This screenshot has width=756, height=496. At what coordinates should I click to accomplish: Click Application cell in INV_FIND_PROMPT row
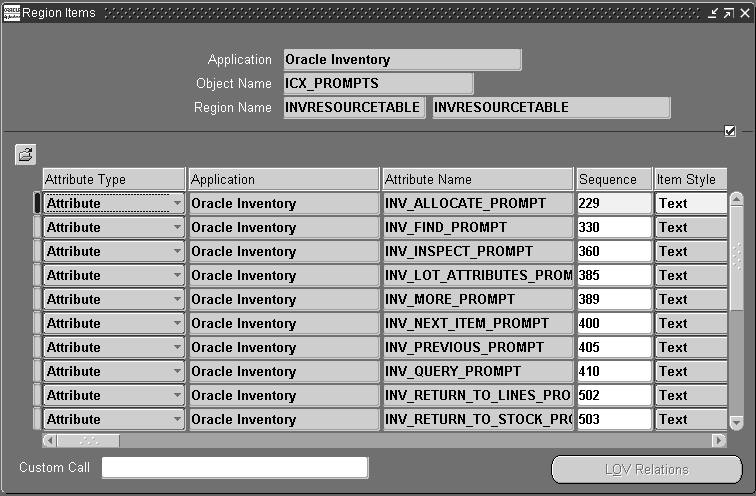tap(284, 227)
